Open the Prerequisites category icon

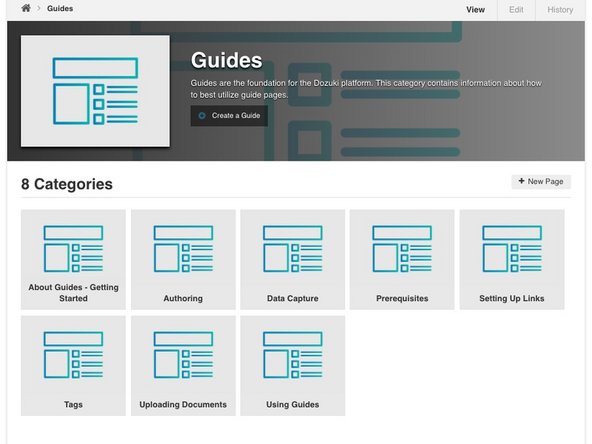tap(402, 248)
